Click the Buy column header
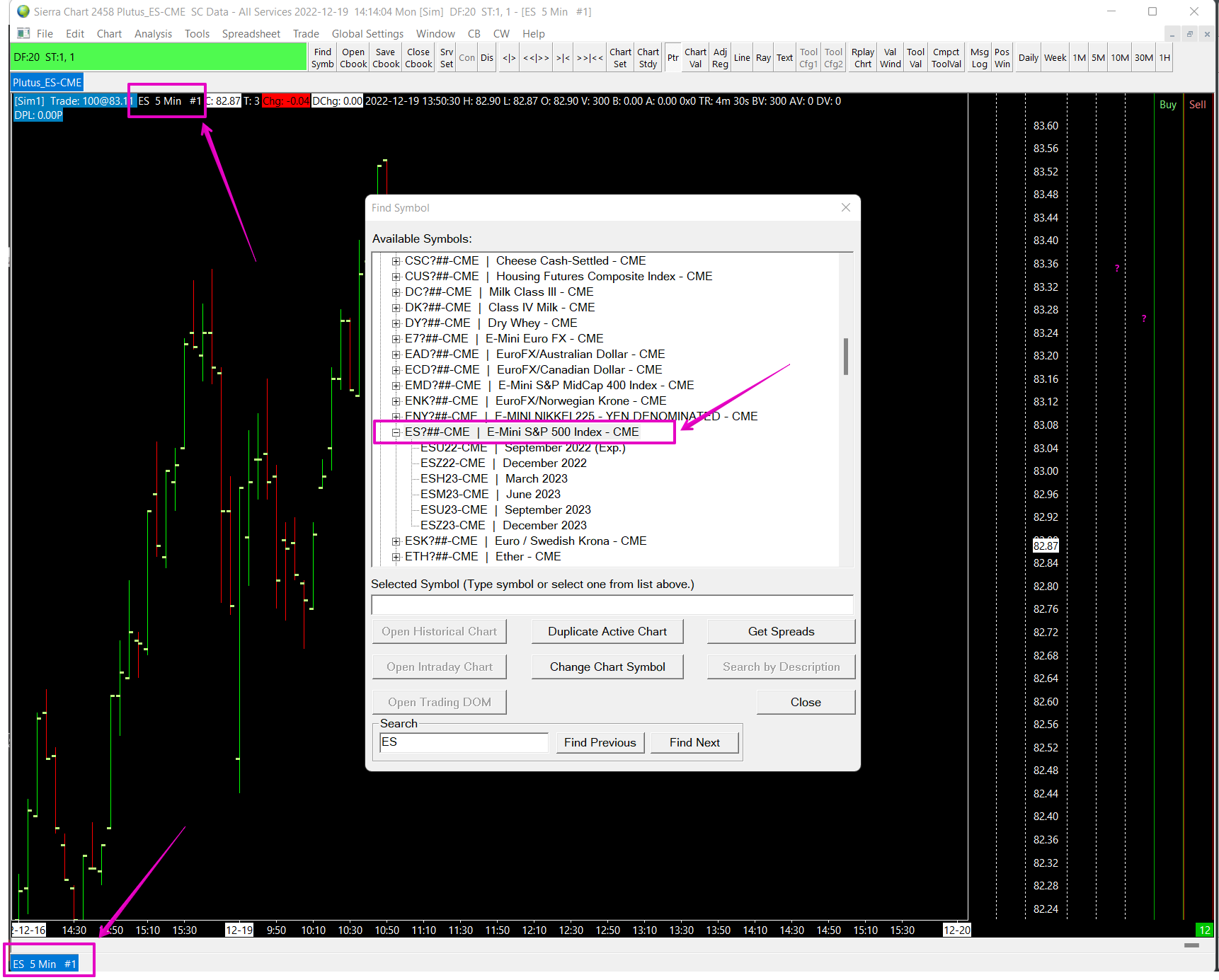 point(1167,105)
